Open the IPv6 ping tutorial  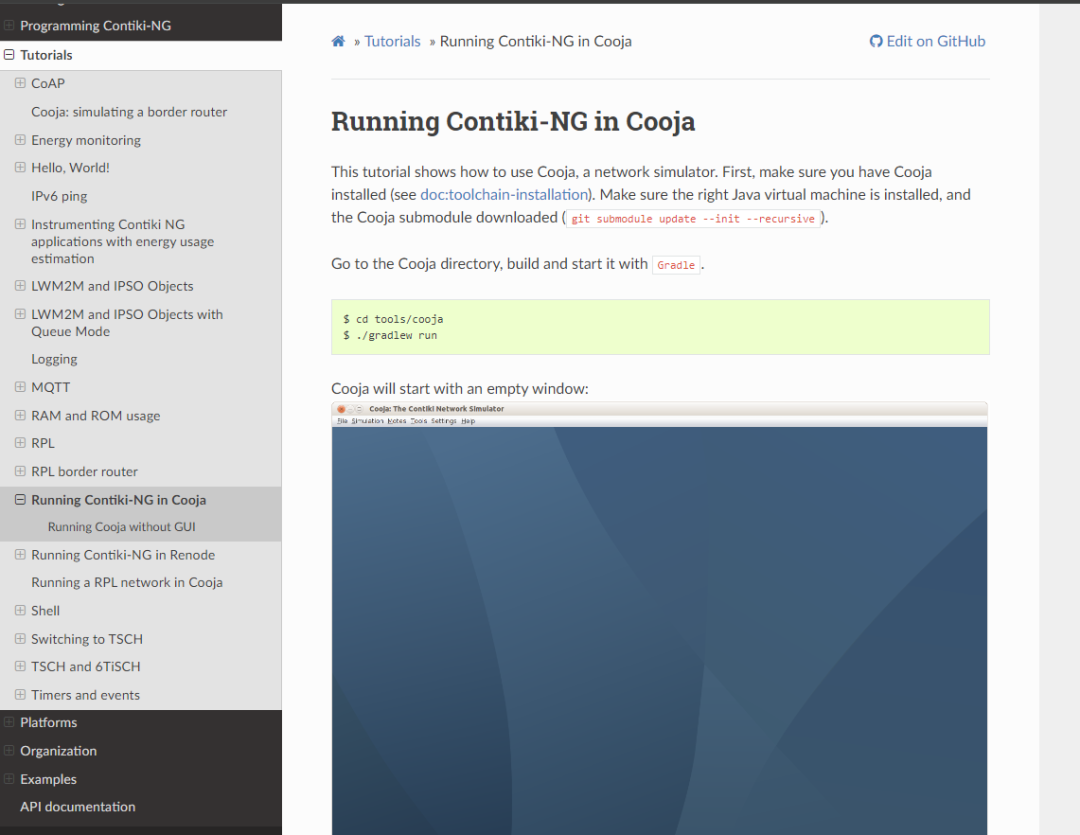(59, 196)
